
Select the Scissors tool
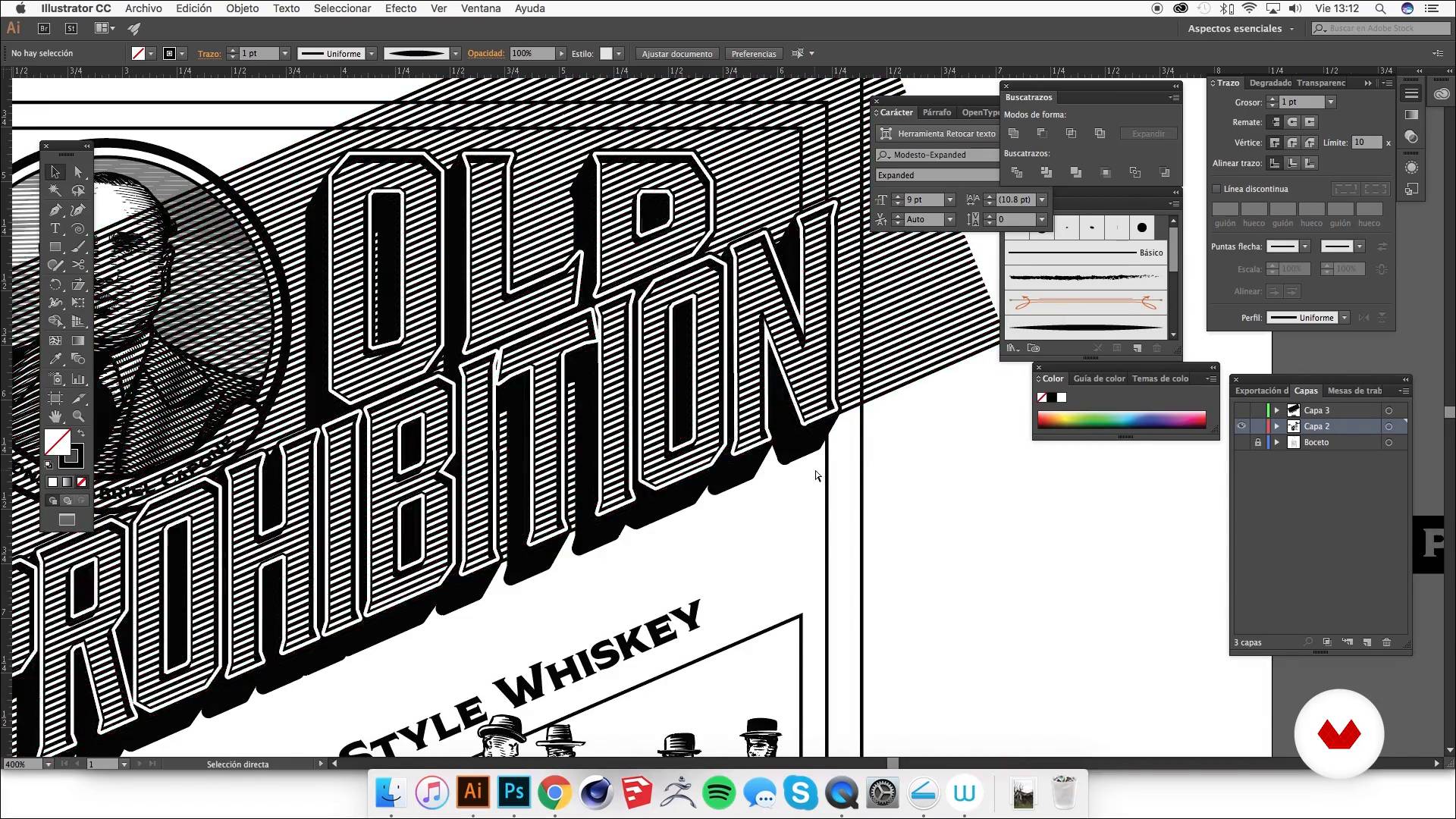[78, 265]
